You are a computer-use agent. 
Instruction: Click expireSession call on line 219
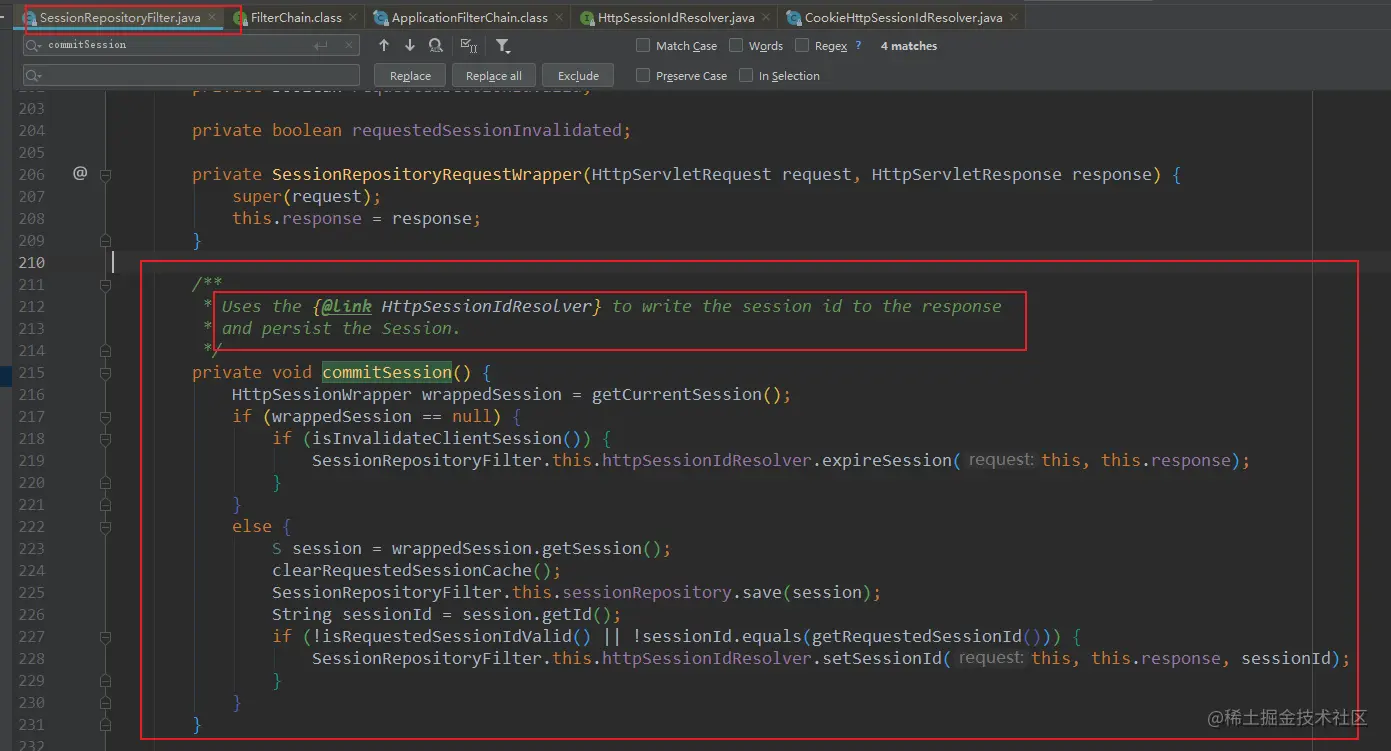coord(886,460)
